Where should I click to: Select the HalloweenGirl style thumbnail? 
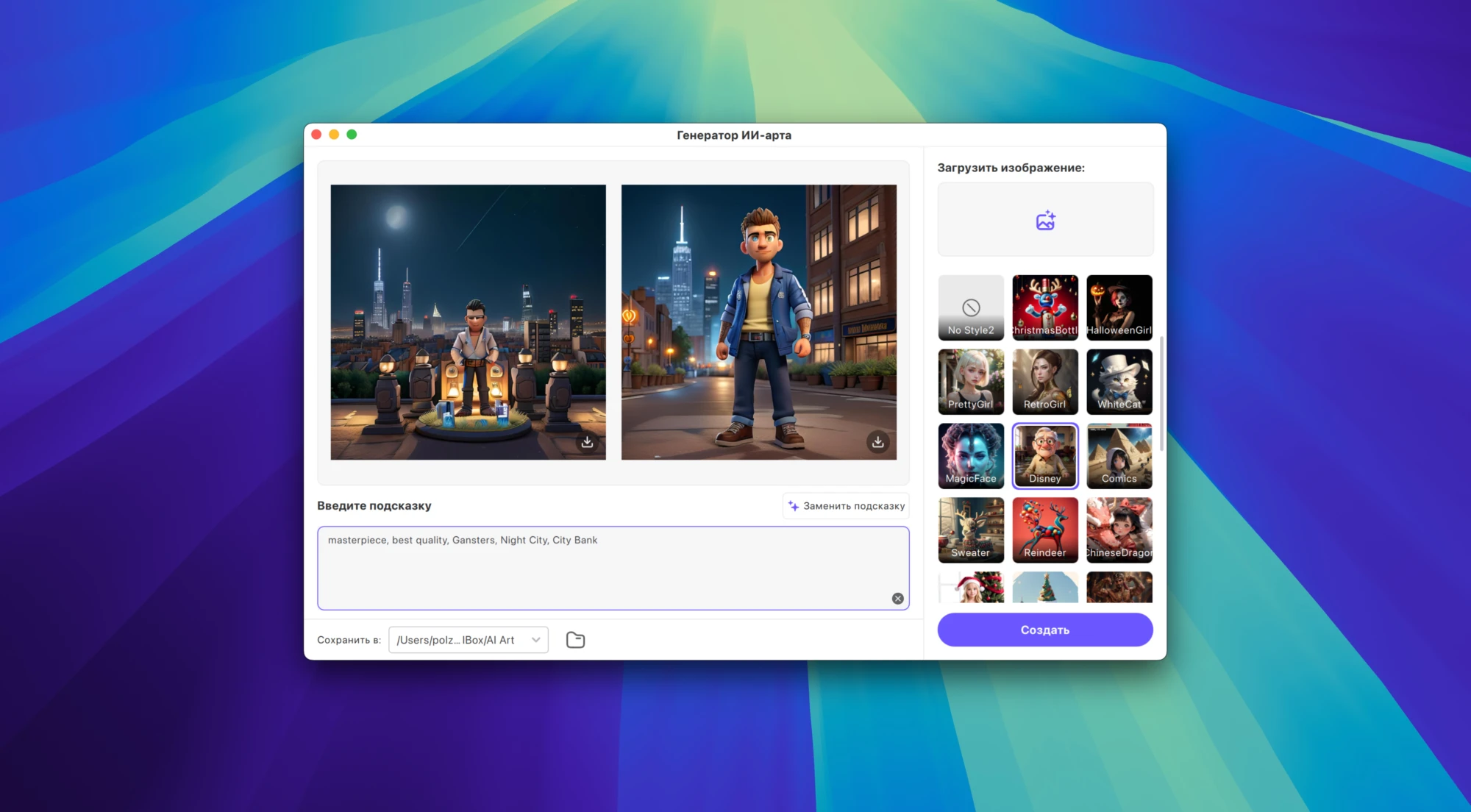click(1119, 307)
